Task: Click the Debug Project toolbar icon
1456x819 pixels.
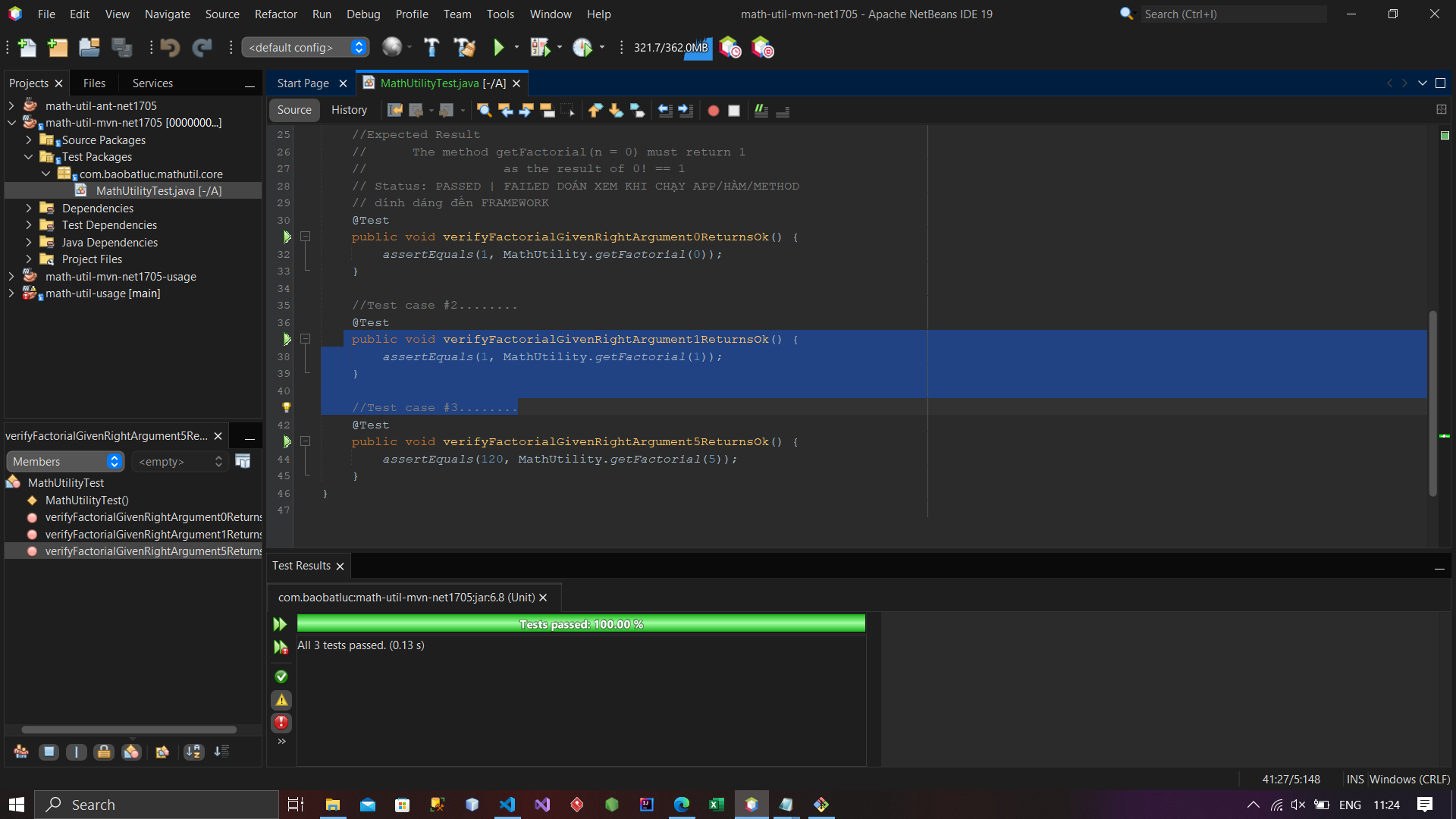Action: point(540,48)
